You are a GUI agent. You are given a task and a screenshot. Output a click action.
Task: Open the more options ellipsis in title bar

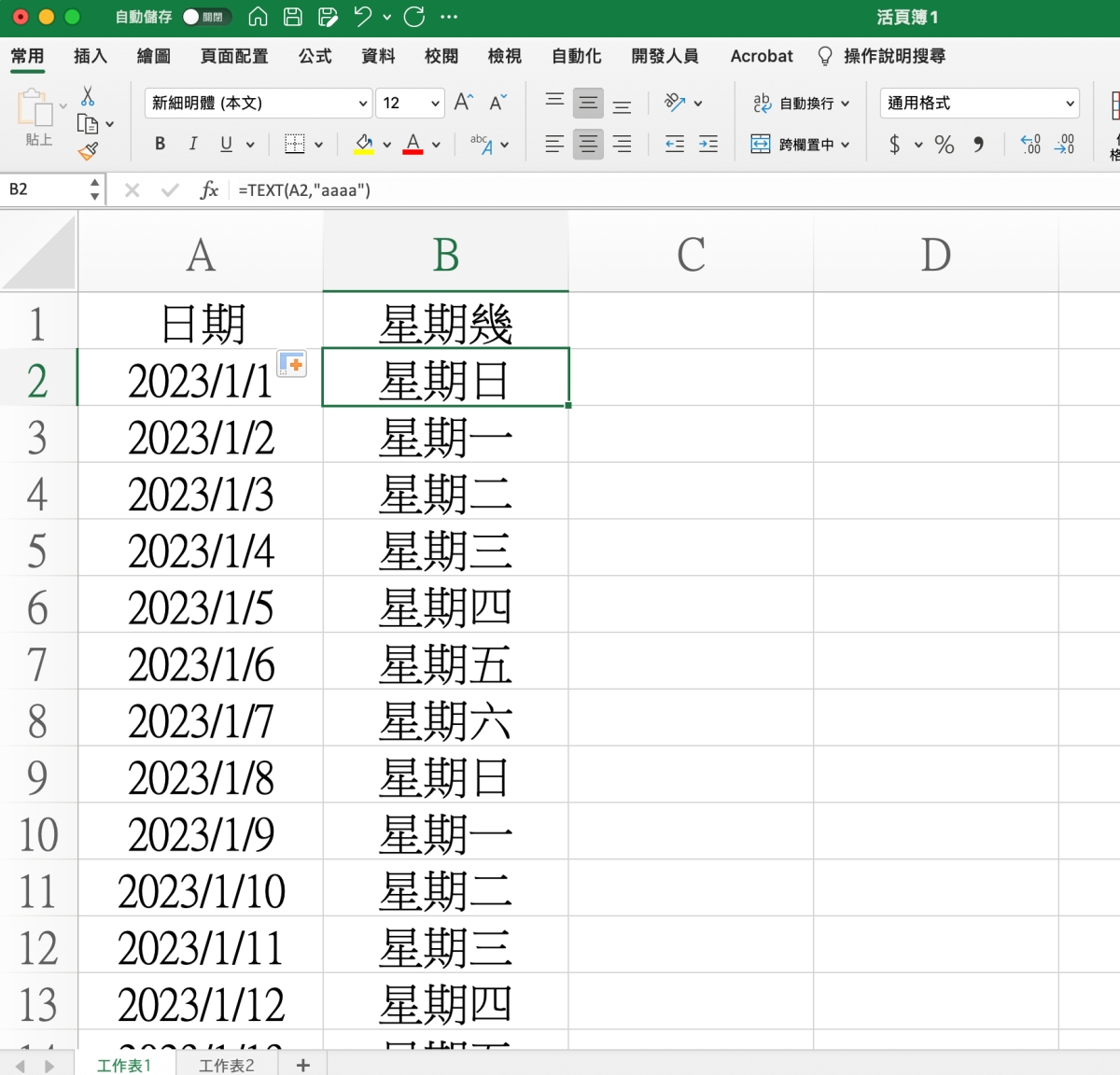tap(449, 17)
